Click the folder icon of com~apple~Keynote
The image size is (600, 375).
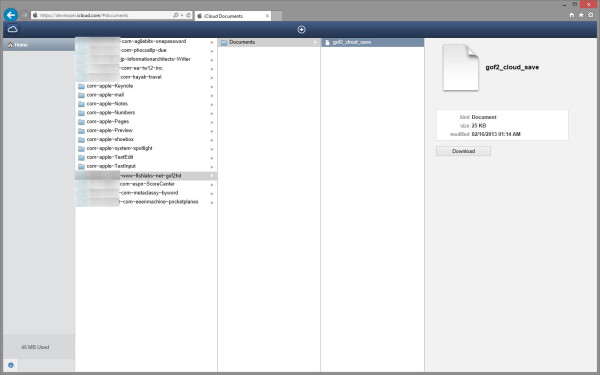pos(81,86)
